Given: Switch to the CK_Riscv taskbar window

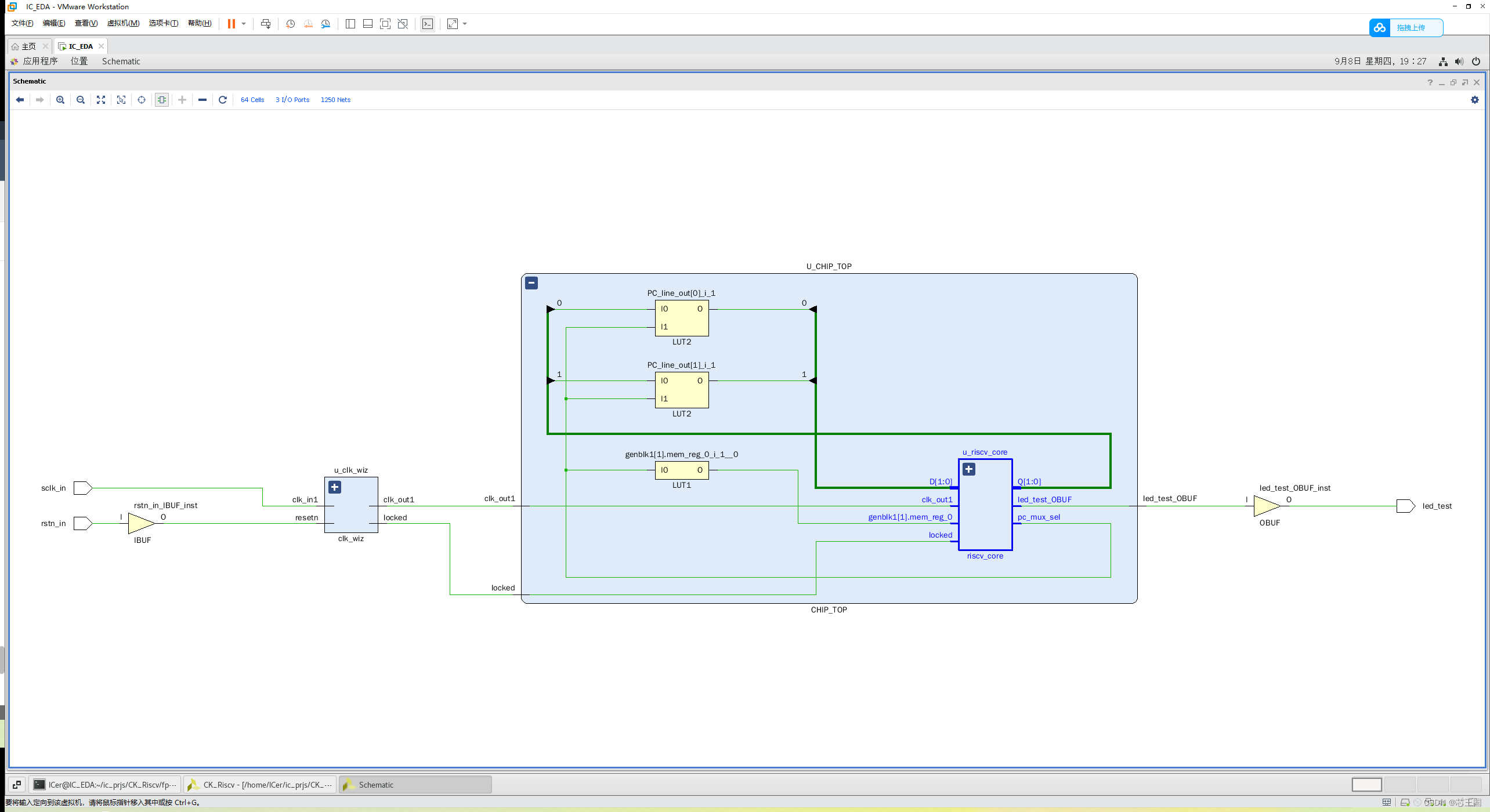Looking at the screenshot, I should pyautogui.click(x=261, y=785).
